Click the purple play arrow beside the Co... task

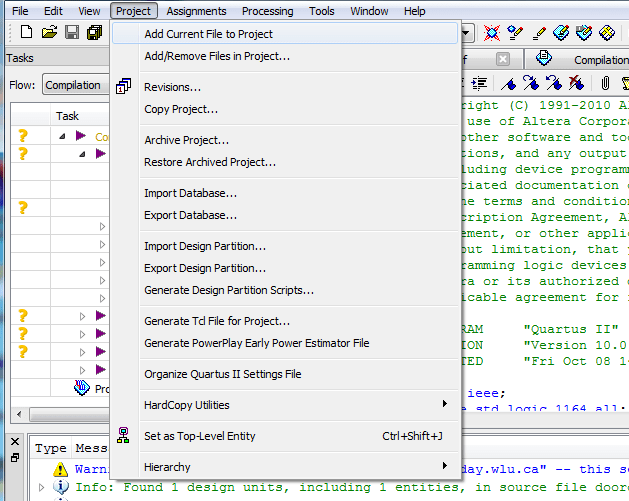(81, 136)
